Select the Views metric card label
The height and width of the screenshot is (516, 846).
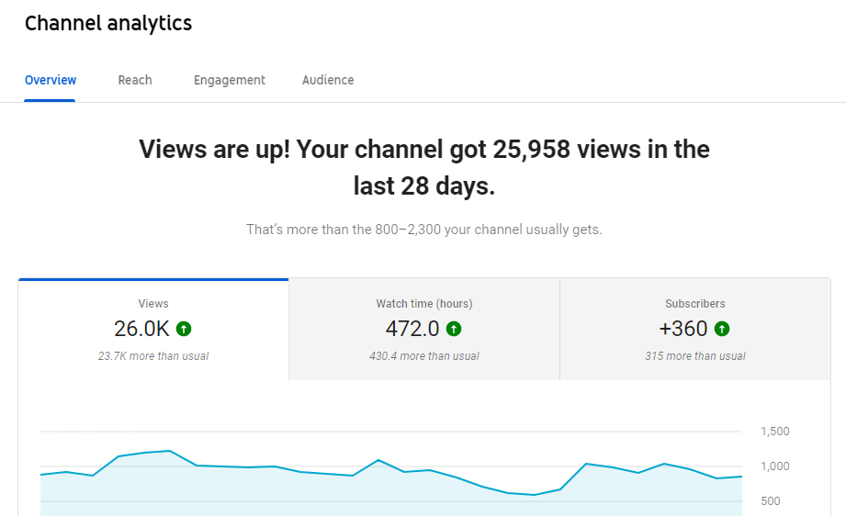(x=153, y=304)
